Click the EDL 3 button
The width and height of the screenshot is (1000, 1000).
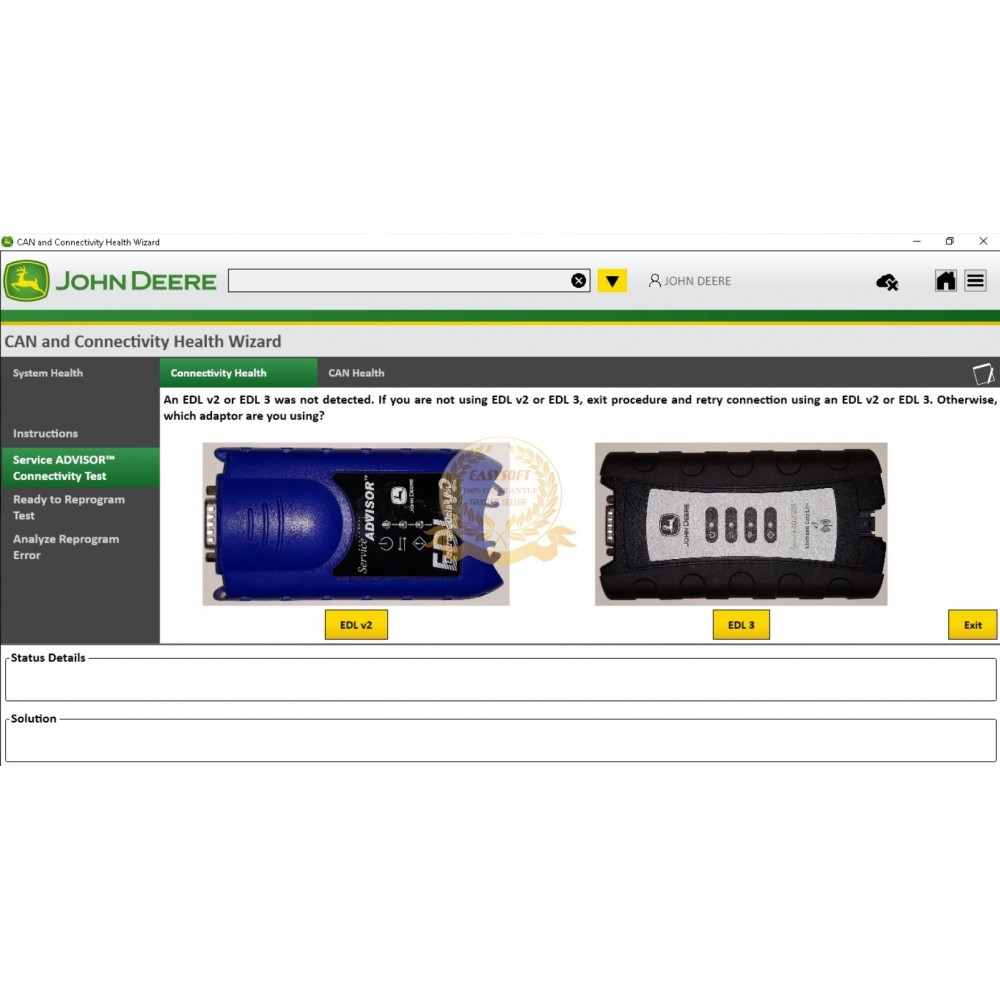[x=741, y=625]
